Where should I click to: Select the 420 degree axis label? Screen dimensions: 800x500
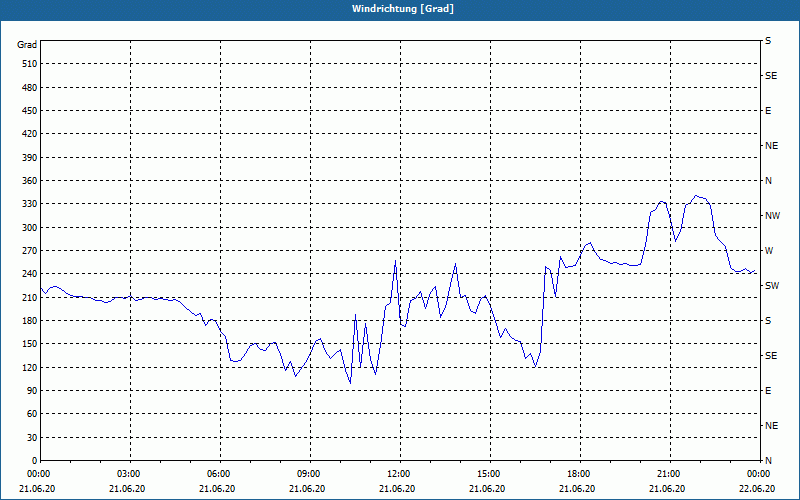click(x=30, y=134)
